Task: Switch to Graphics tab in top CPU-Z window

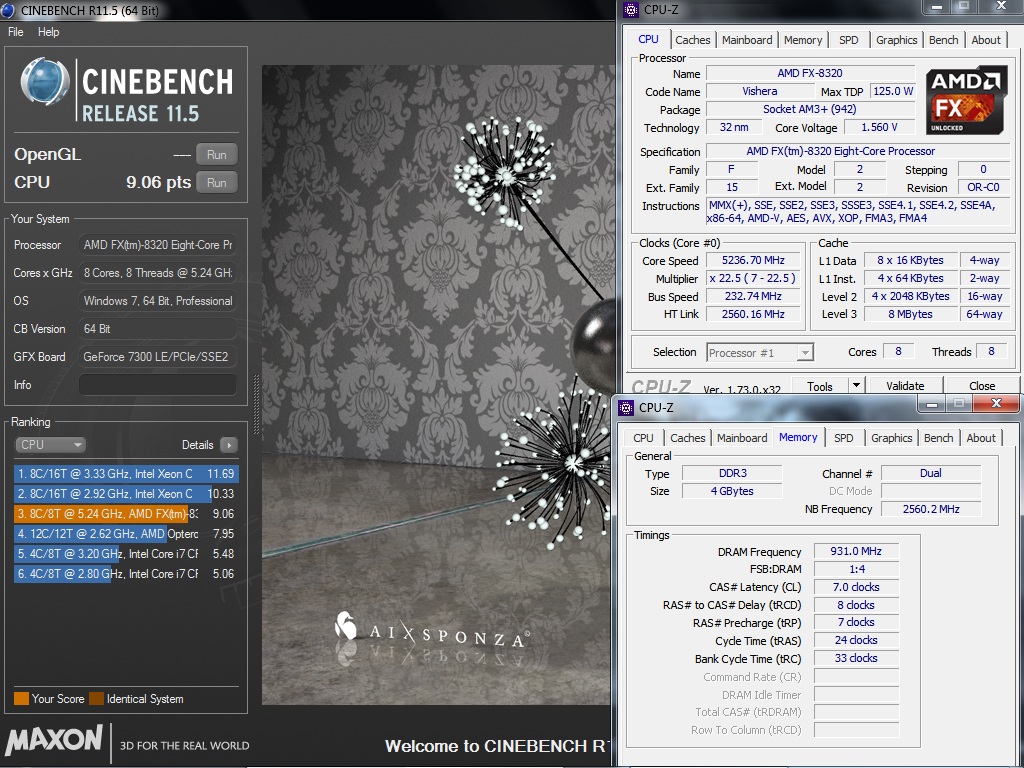Action: pos(897,40)
